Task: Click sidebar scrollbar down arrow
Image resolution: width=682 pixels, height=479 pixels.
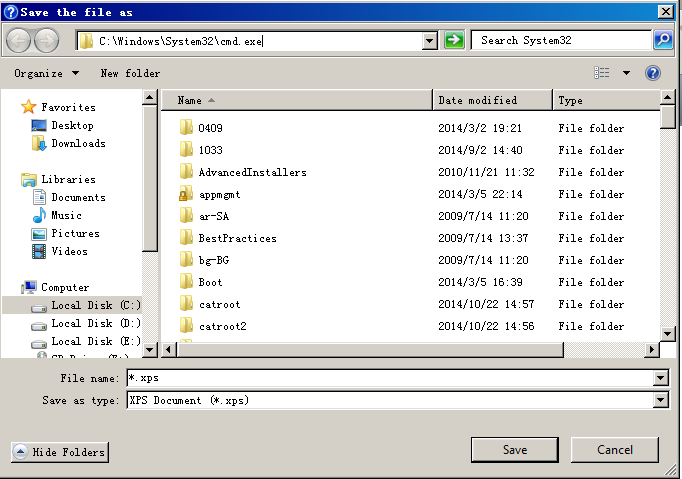Action: click(x=150, y=349)
